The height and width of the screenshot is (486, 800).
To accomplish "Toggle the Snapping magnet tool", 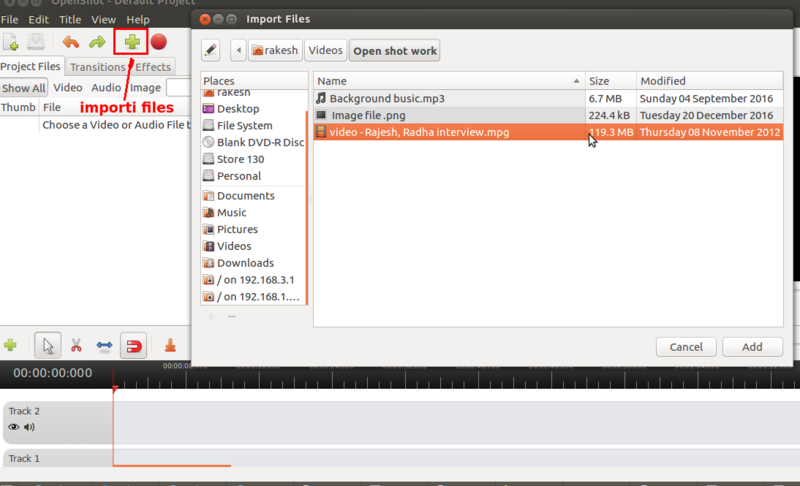I will [134, 346].
